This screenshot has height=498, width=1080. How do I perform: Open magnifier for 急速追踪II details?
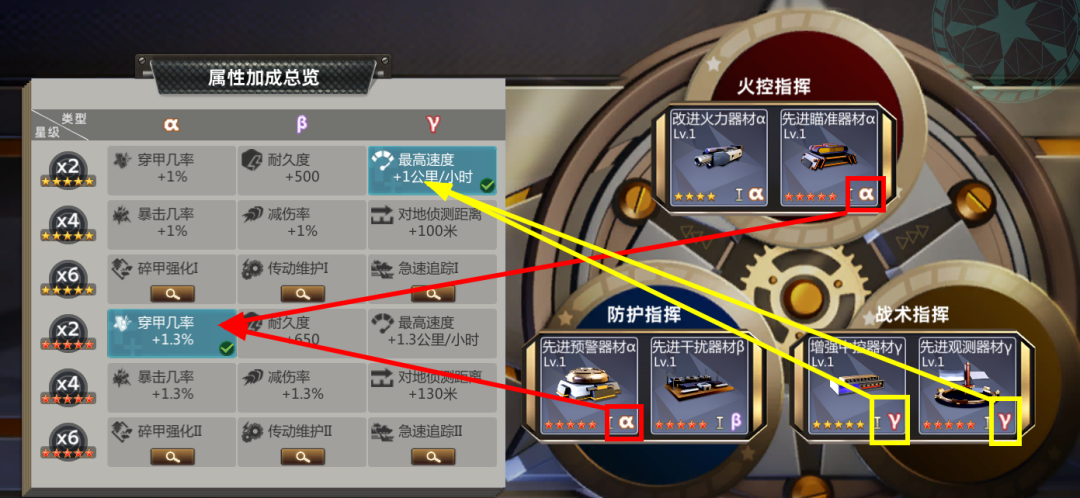pos(433,456)
